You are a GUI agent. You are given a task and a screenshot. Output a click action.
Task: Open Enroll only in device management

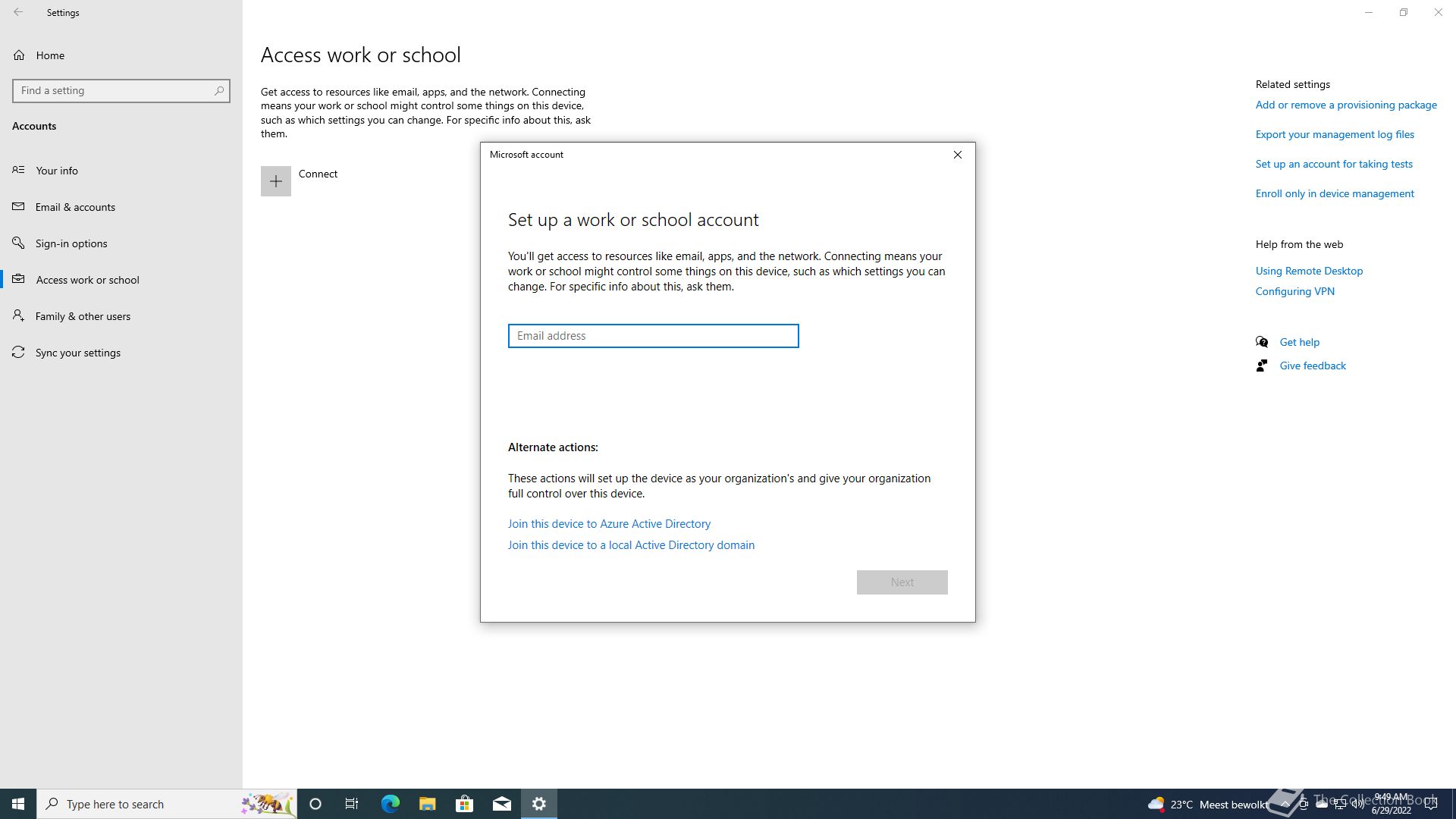[1335, 193]
